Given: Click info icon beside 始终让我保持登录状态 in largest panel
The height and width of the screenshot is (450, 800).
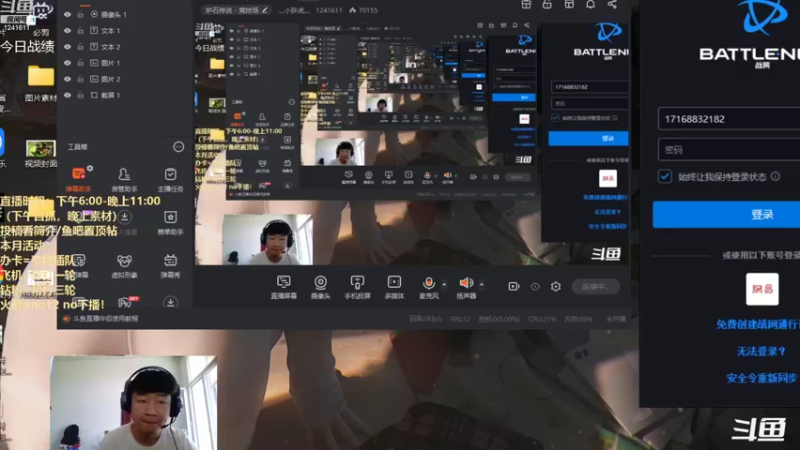Looking at the screenshot, I should 776,177.
